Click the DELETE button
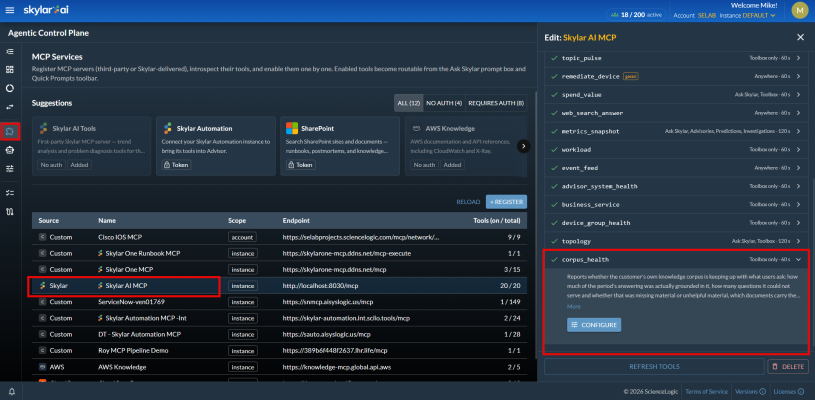Screen dimensions: 815x400 click(788, 366)
